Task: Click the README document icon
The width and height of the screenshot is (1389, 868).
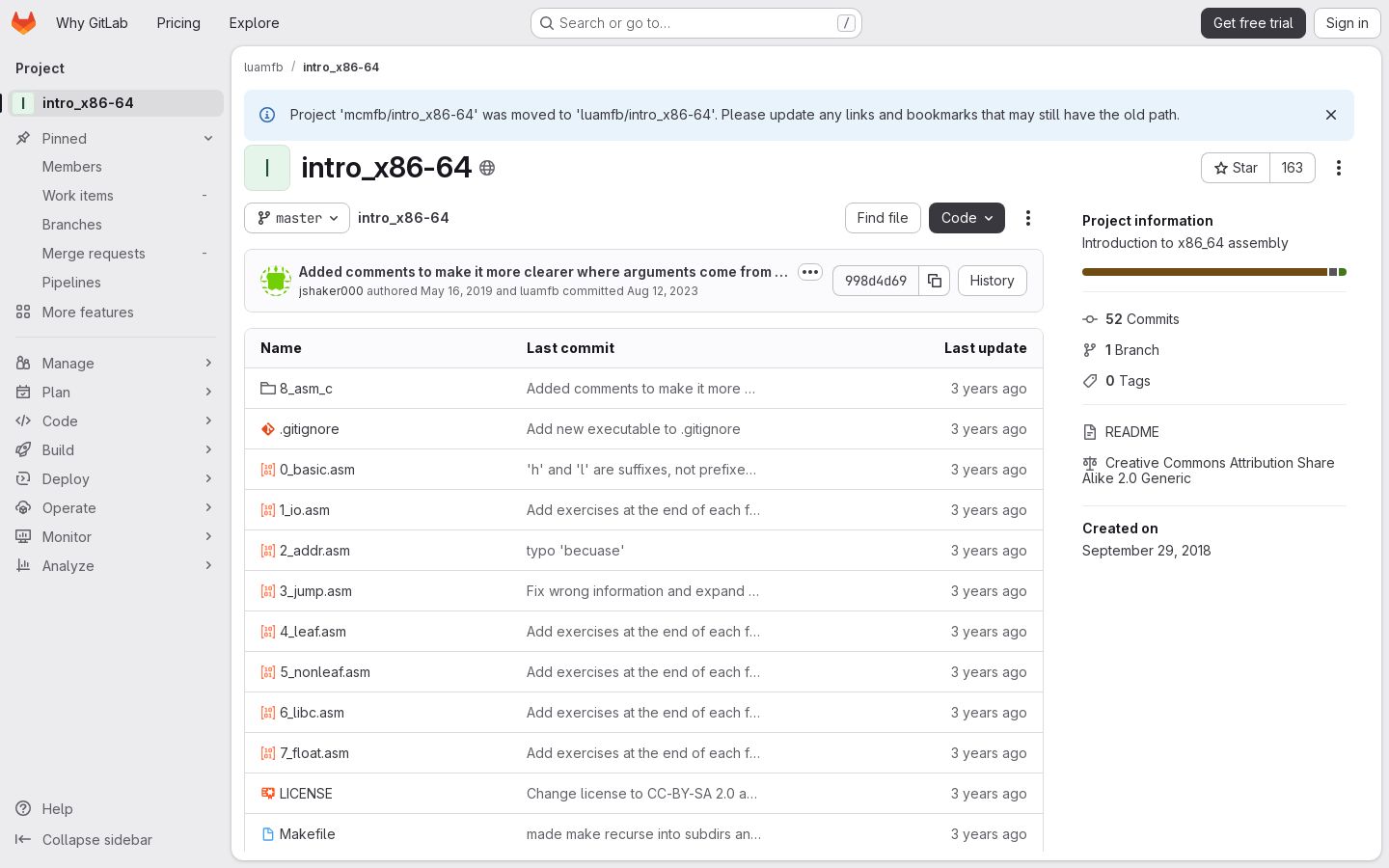Action: pyautogui.click(x=1090, y=432)
